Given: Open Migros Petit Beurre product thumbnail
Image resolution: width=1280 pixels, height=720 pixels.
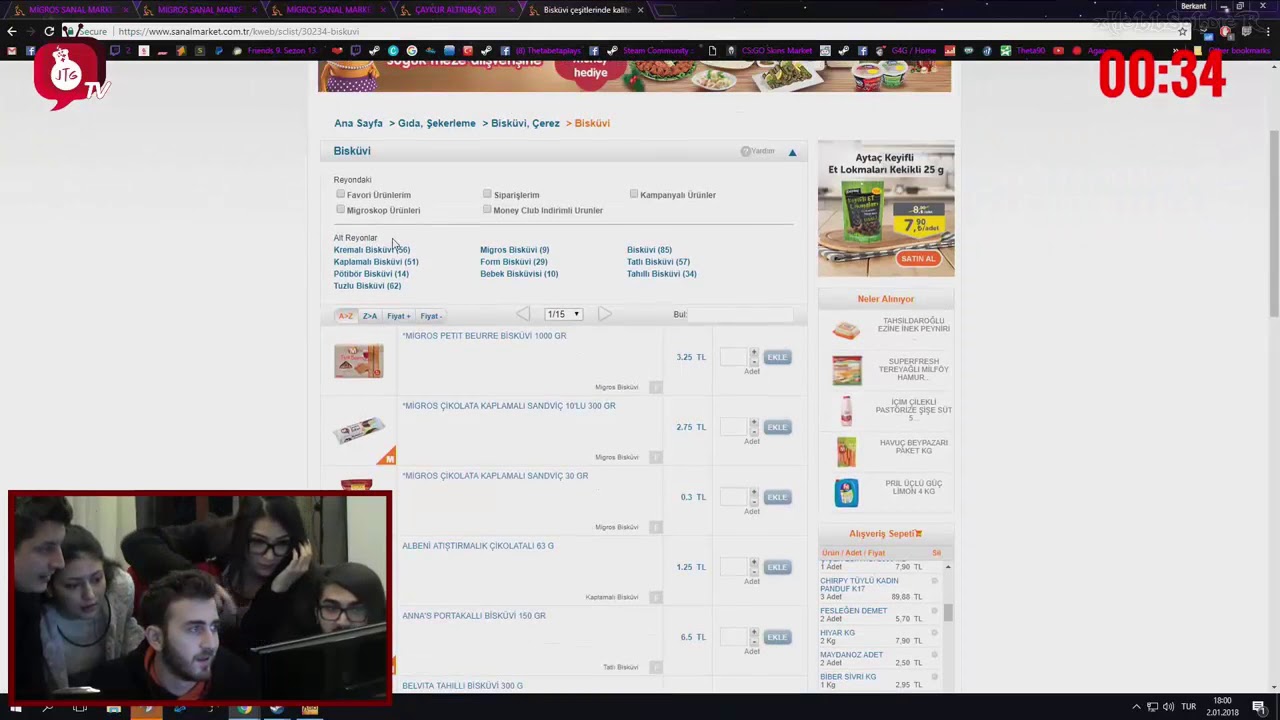Looking at the screenshot, I should pyautogui.click(x=359, y=361).
